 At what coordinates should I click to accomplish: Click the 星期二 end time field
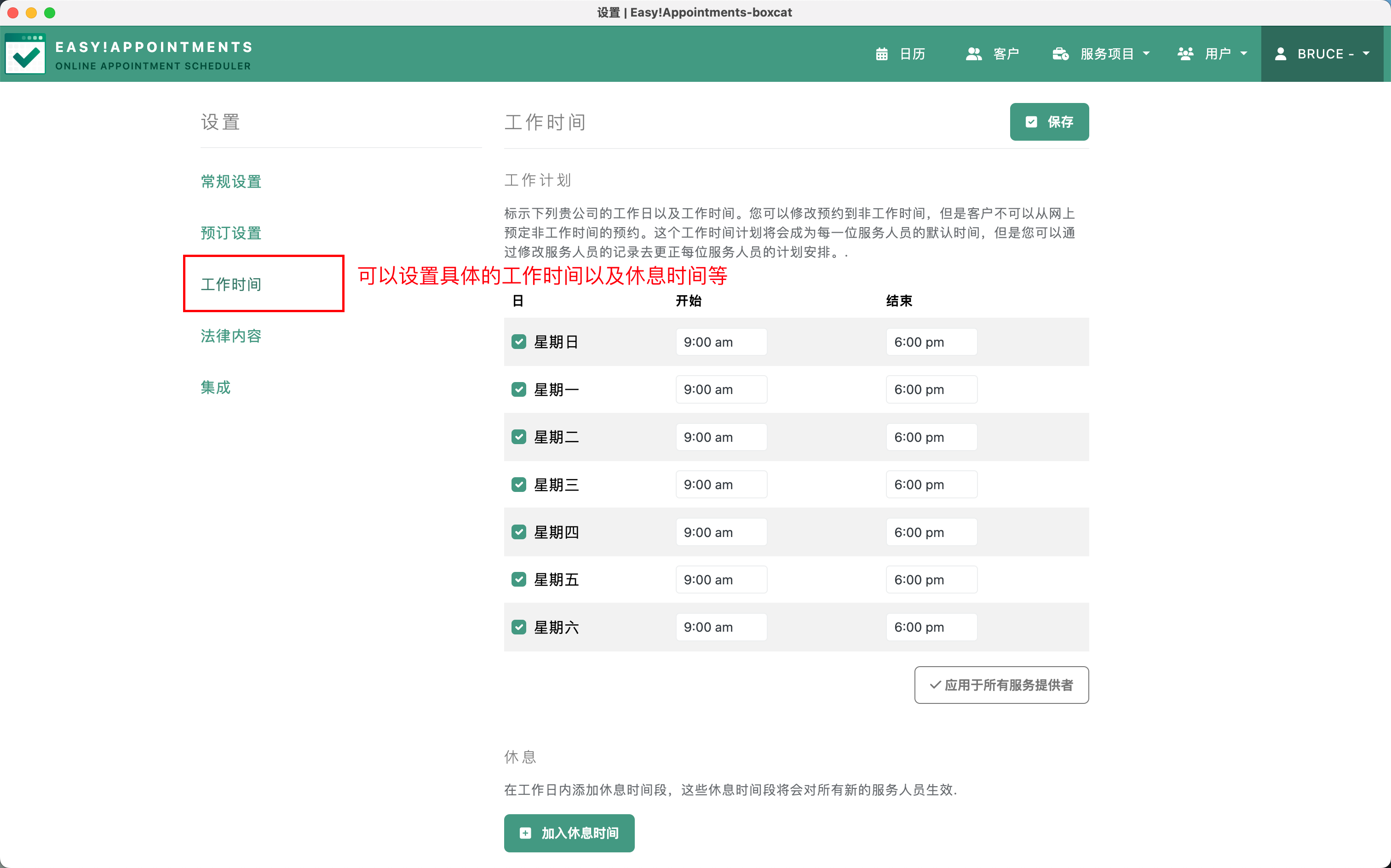931,437
